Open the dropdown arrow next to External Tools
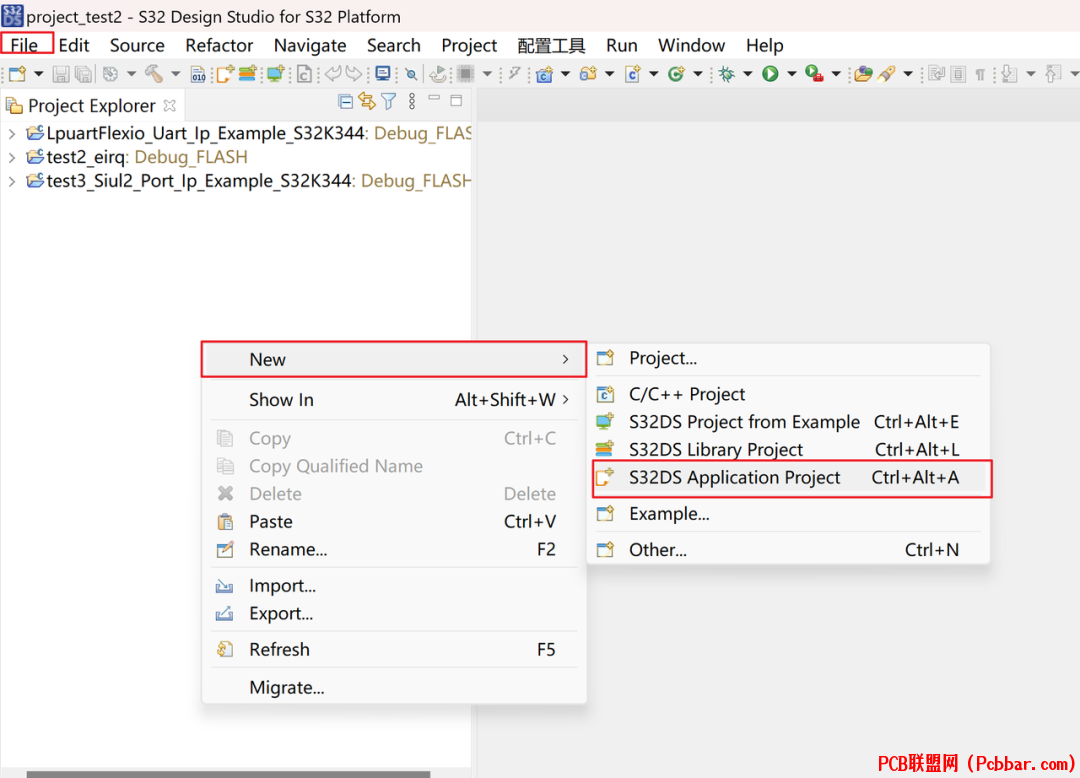The height and width of the screenshot is (778, 1080). pos(835,74)
